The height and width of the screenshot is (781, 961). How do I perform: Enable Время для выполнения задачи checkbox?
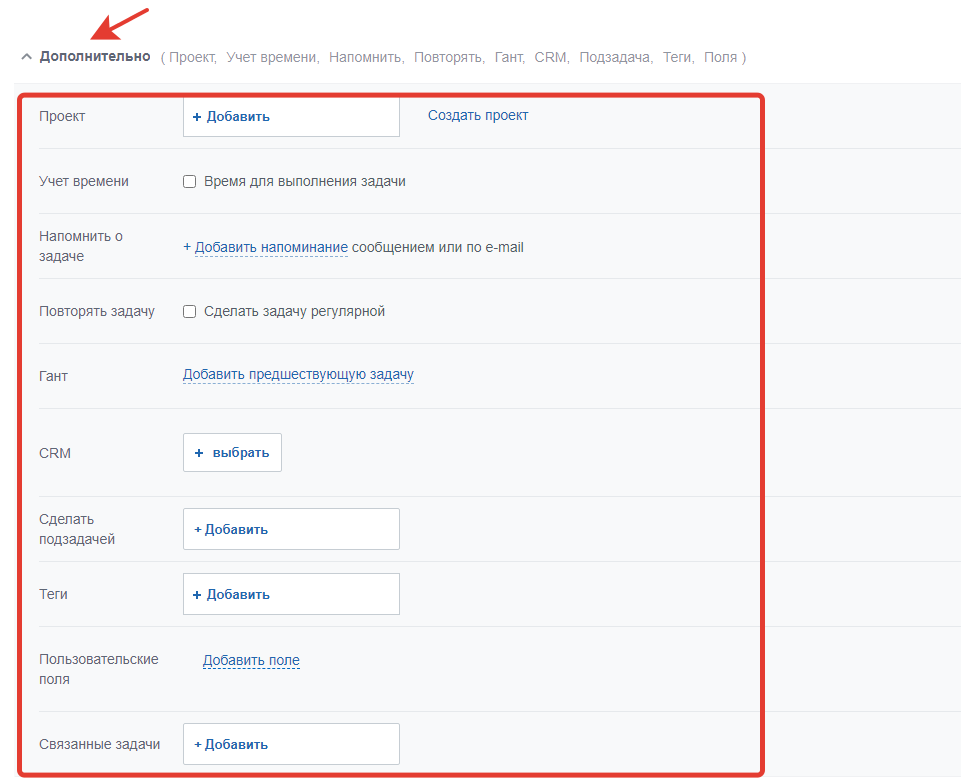point(189,181)
